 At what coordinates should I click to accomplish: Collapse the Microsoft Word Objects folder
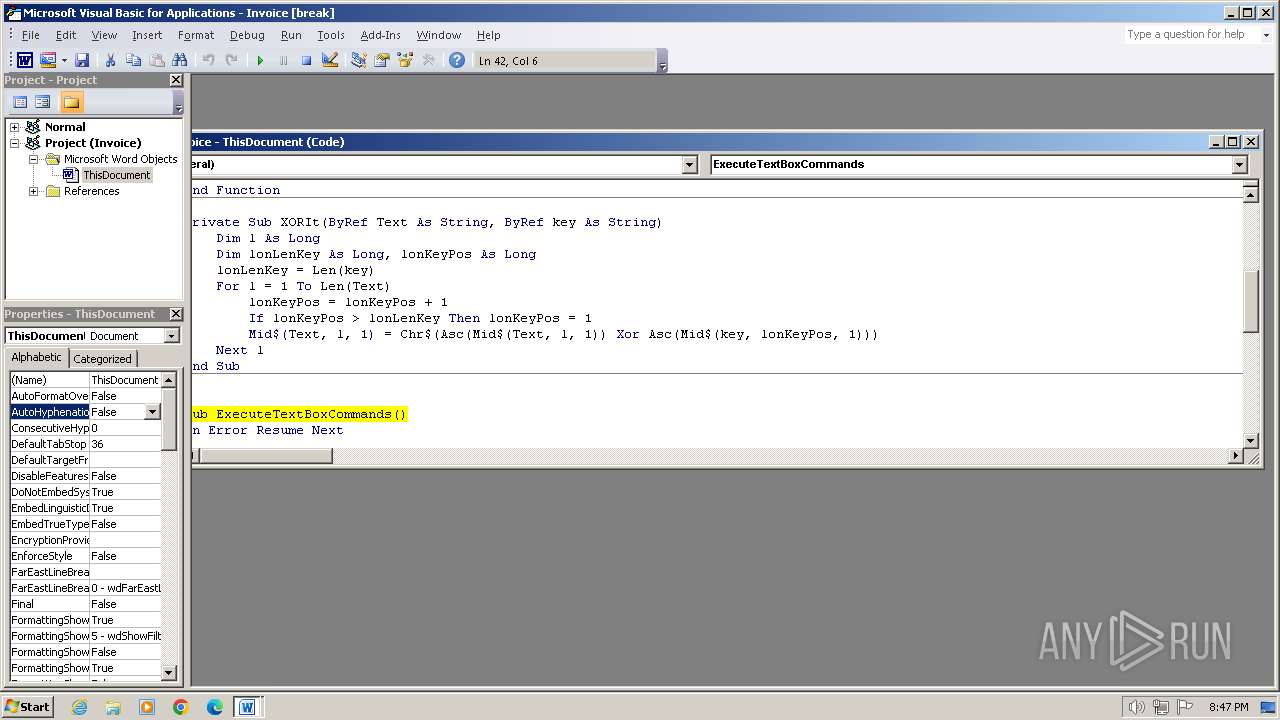[33, 159]
